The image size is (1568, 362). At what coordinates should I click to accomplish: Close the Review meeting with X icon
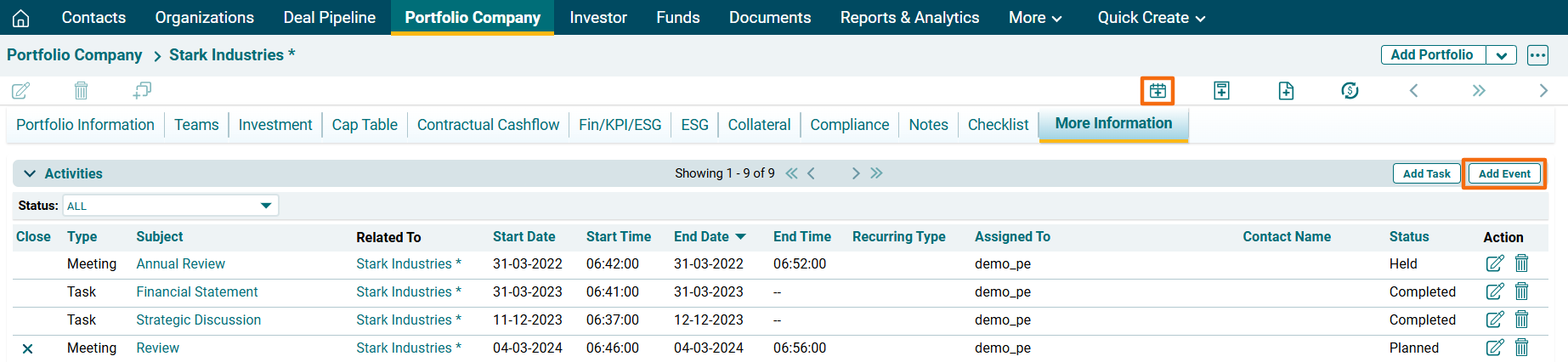28,348
